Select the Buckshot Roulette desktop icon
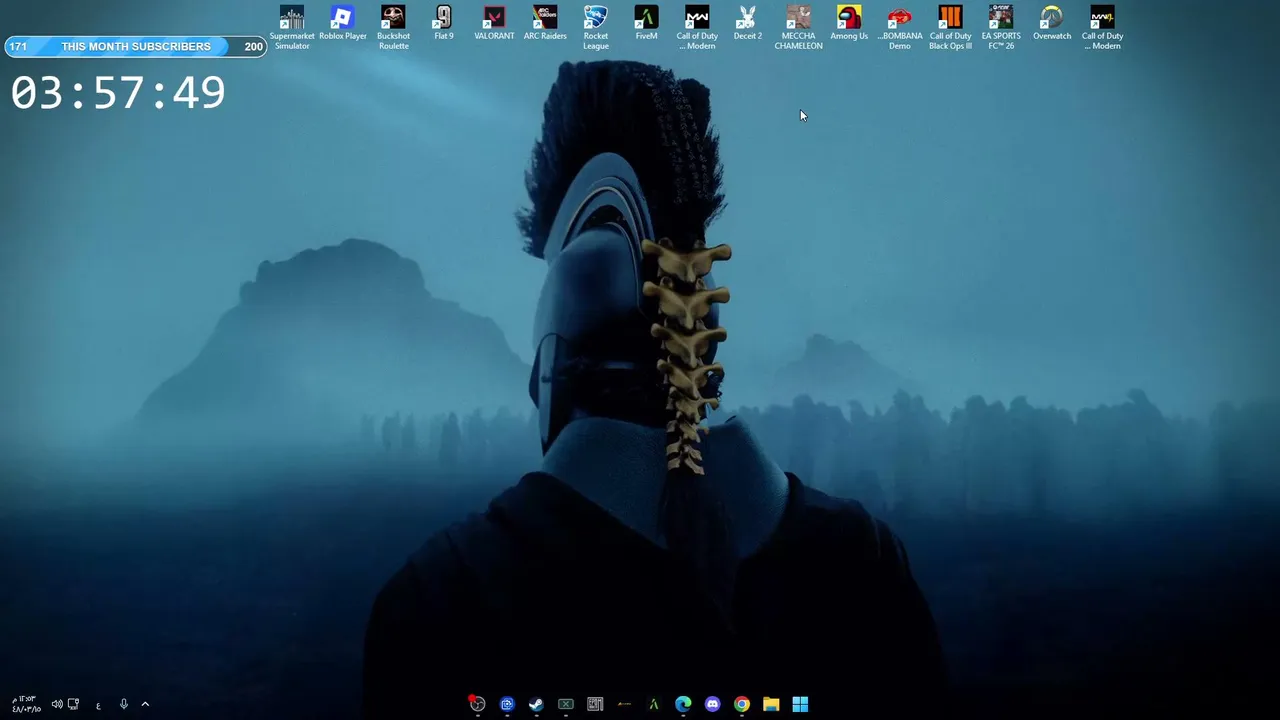 [393, 27]
